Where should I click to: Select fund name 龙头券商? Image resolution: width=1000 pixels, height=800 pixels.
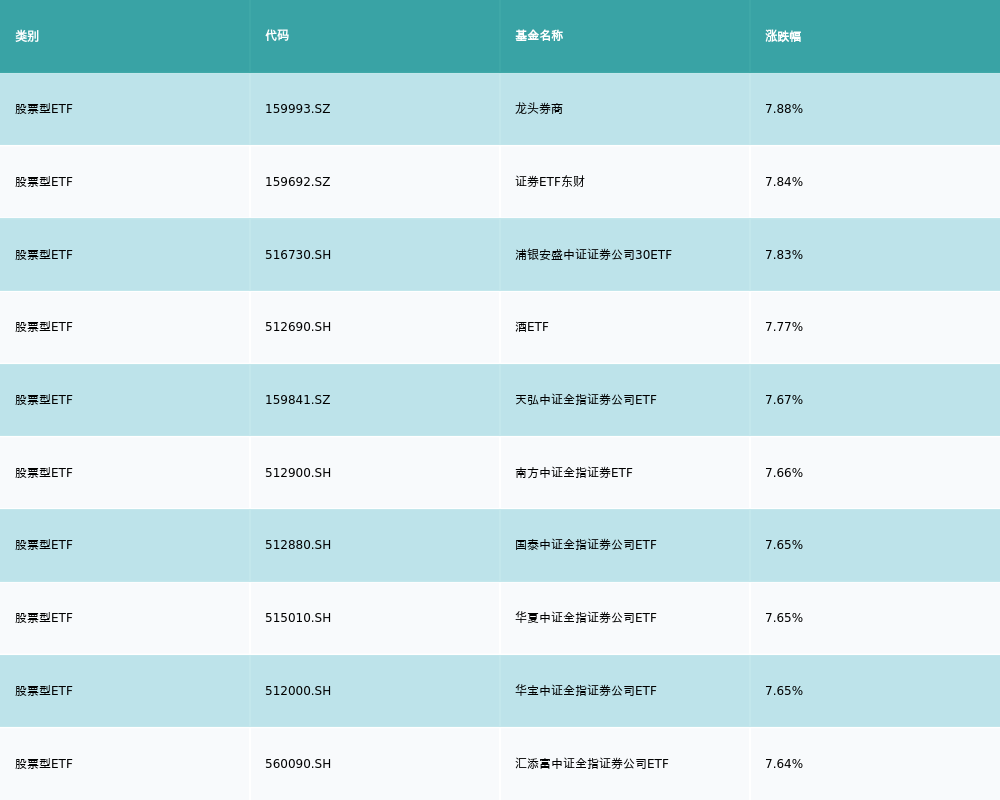pos(539,109)
